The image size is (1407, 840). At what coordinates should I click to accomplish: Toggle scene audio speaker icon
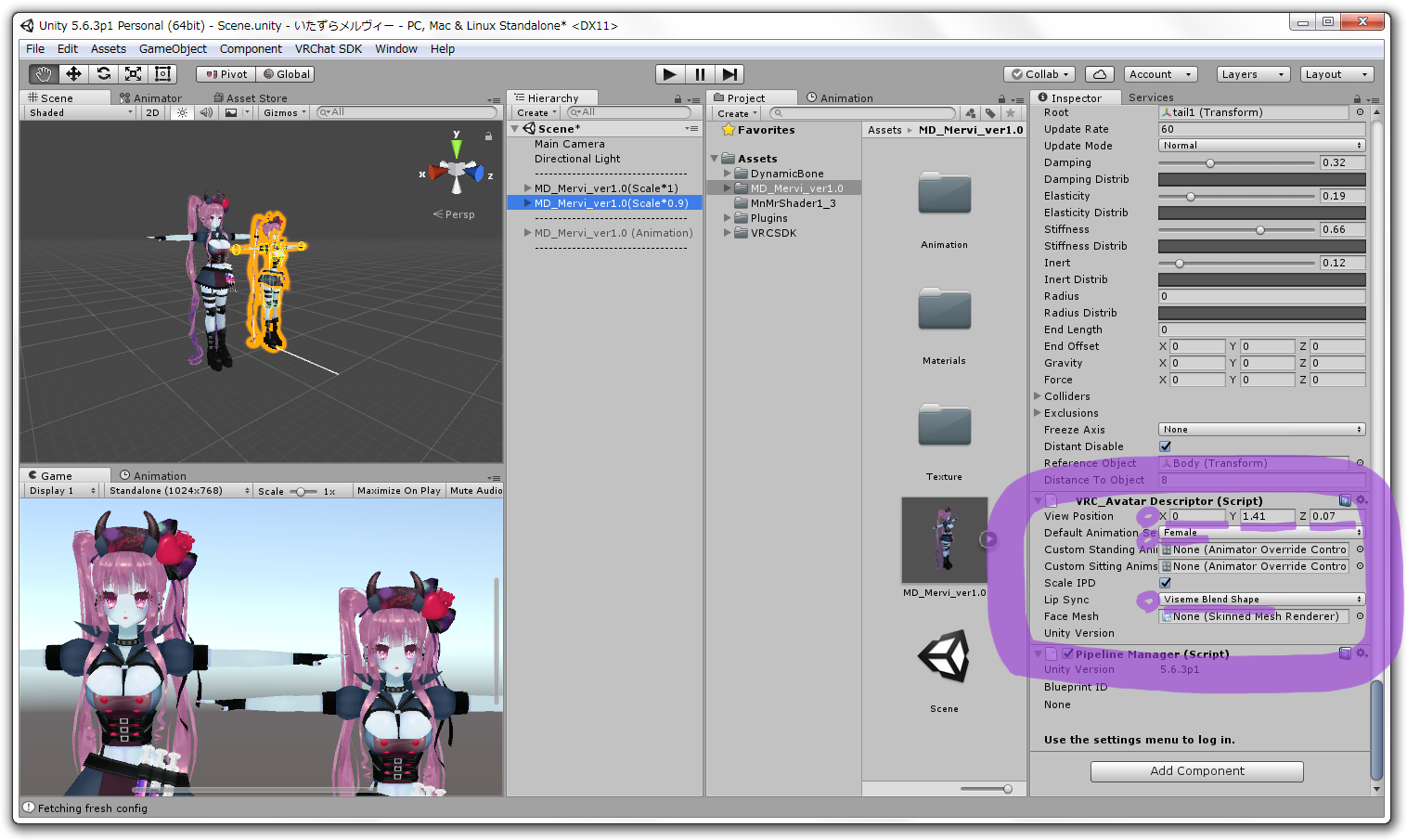(x=206, y=112)
